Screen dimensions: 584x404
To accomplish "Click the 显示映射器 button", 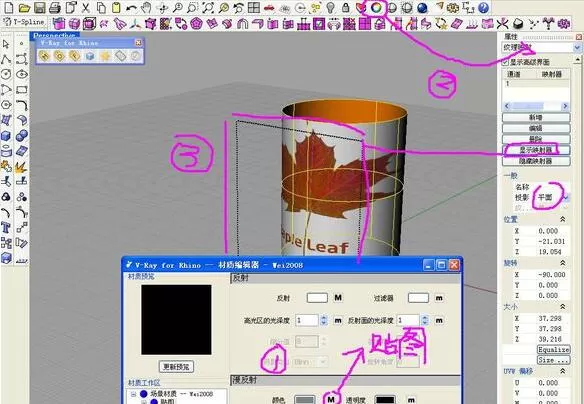I will (x=536, y=150).
